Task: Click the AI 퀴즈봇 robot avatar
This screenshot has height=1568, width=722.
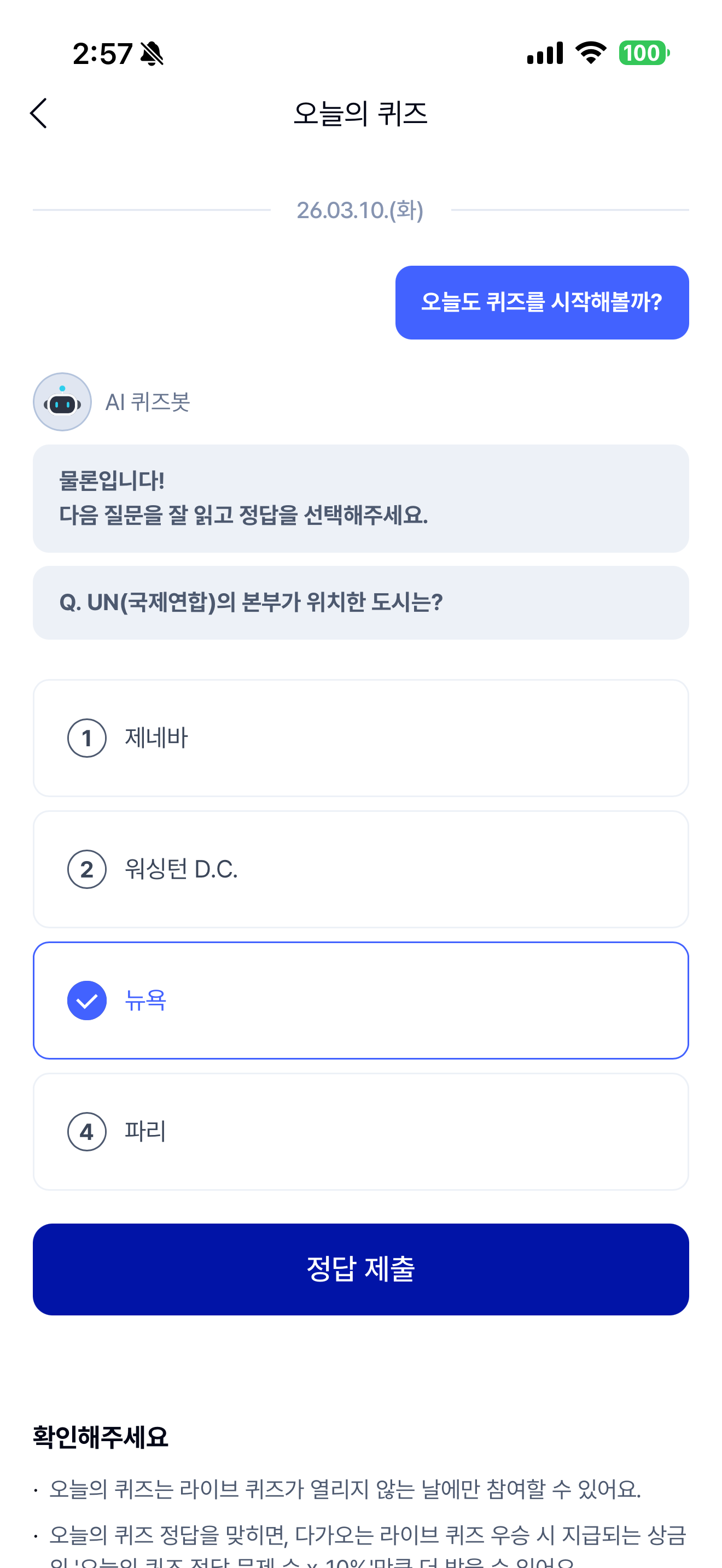Action: 62,402
